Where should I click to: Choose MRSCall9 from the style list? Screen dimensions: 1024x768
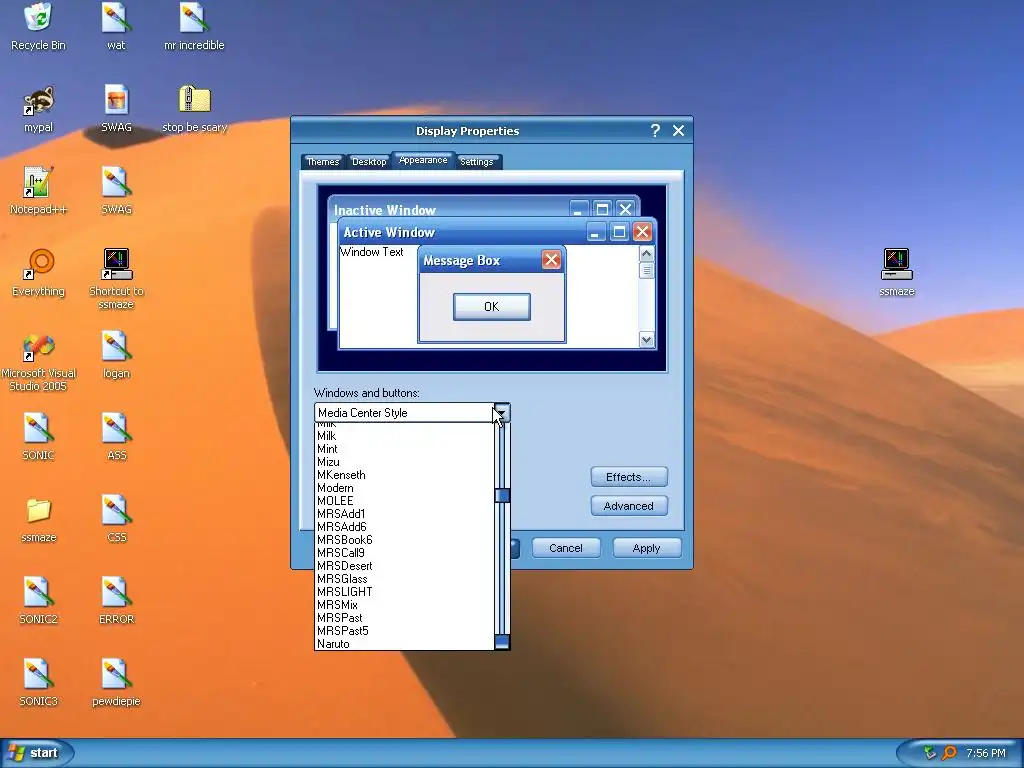coord(404,552)
